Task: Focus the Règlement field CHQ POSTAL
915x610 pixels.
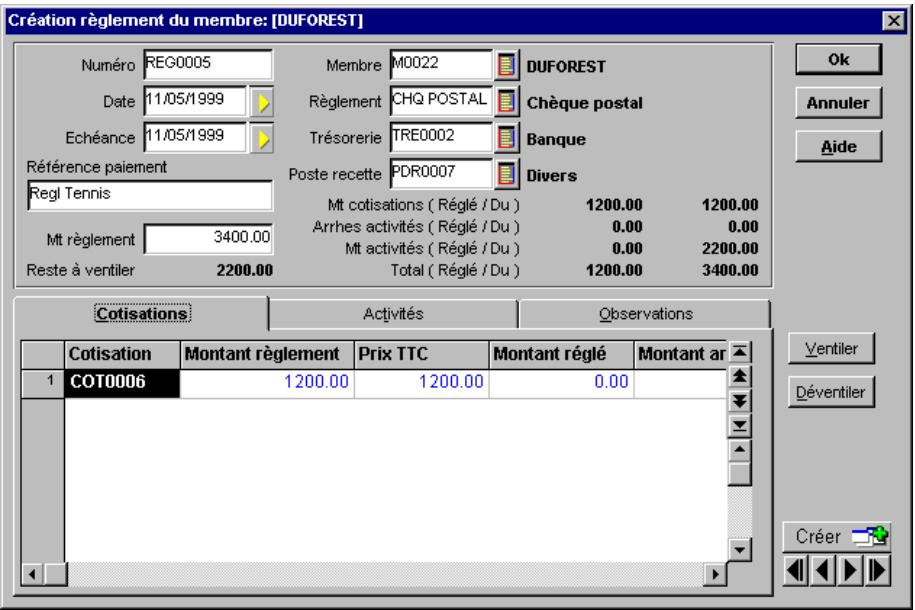Action: click(442, 101)
